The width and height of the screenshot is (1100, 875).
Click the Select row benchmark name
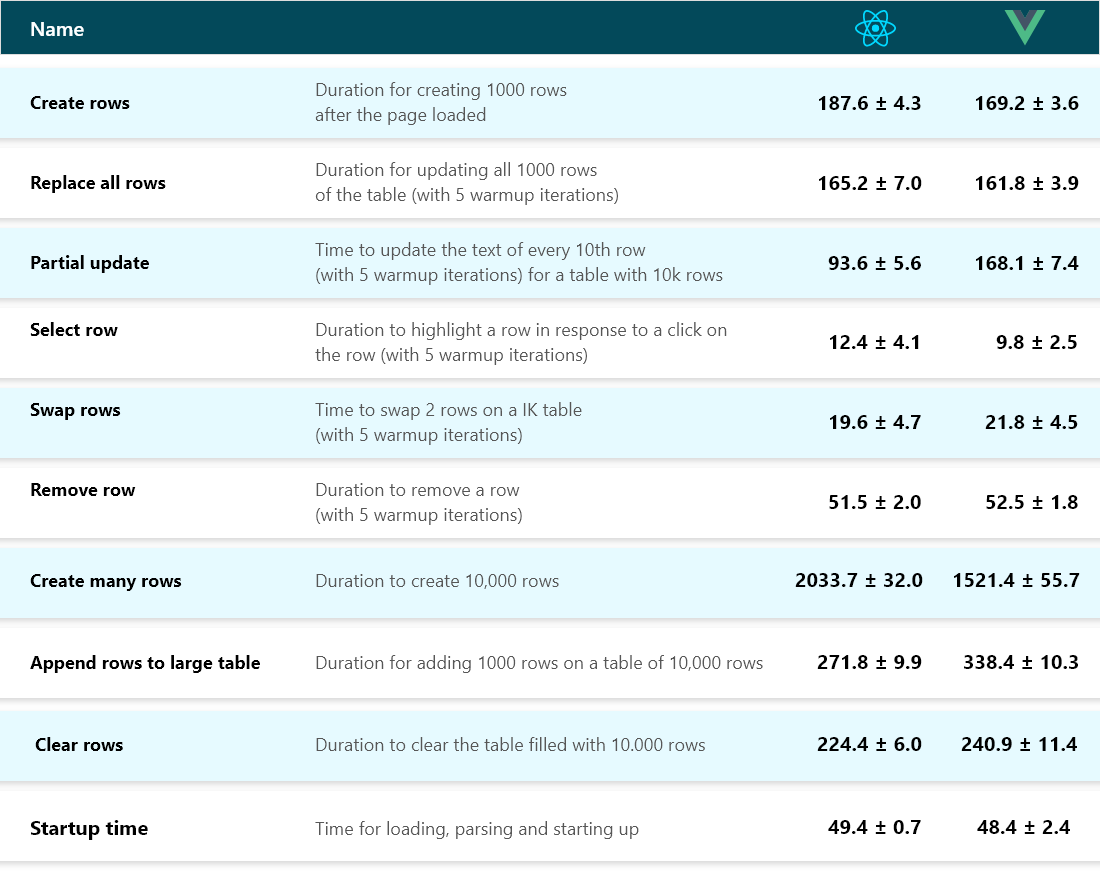point(74,330)
